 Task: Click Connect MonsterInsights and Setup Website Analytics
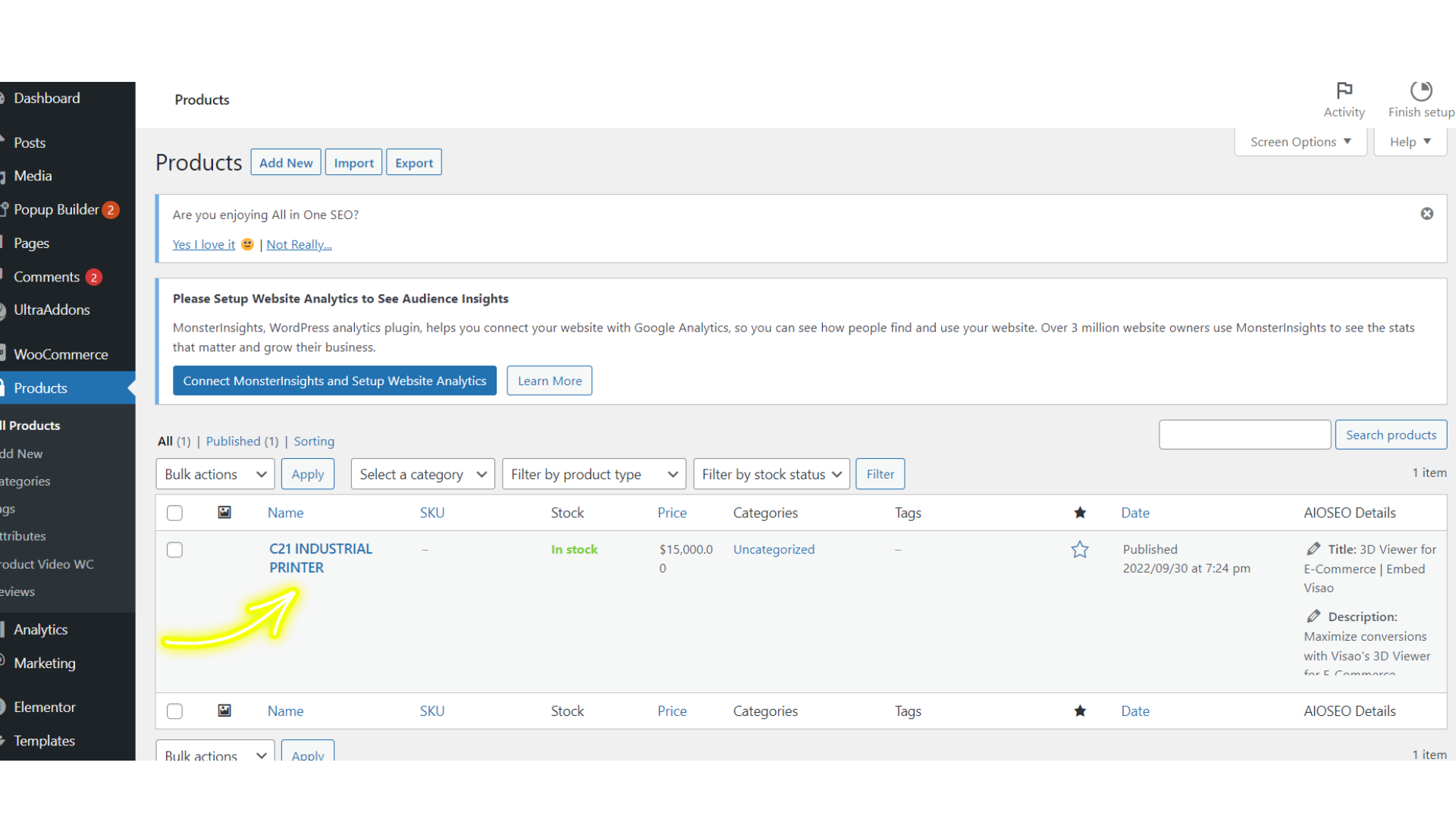point(334,381)
